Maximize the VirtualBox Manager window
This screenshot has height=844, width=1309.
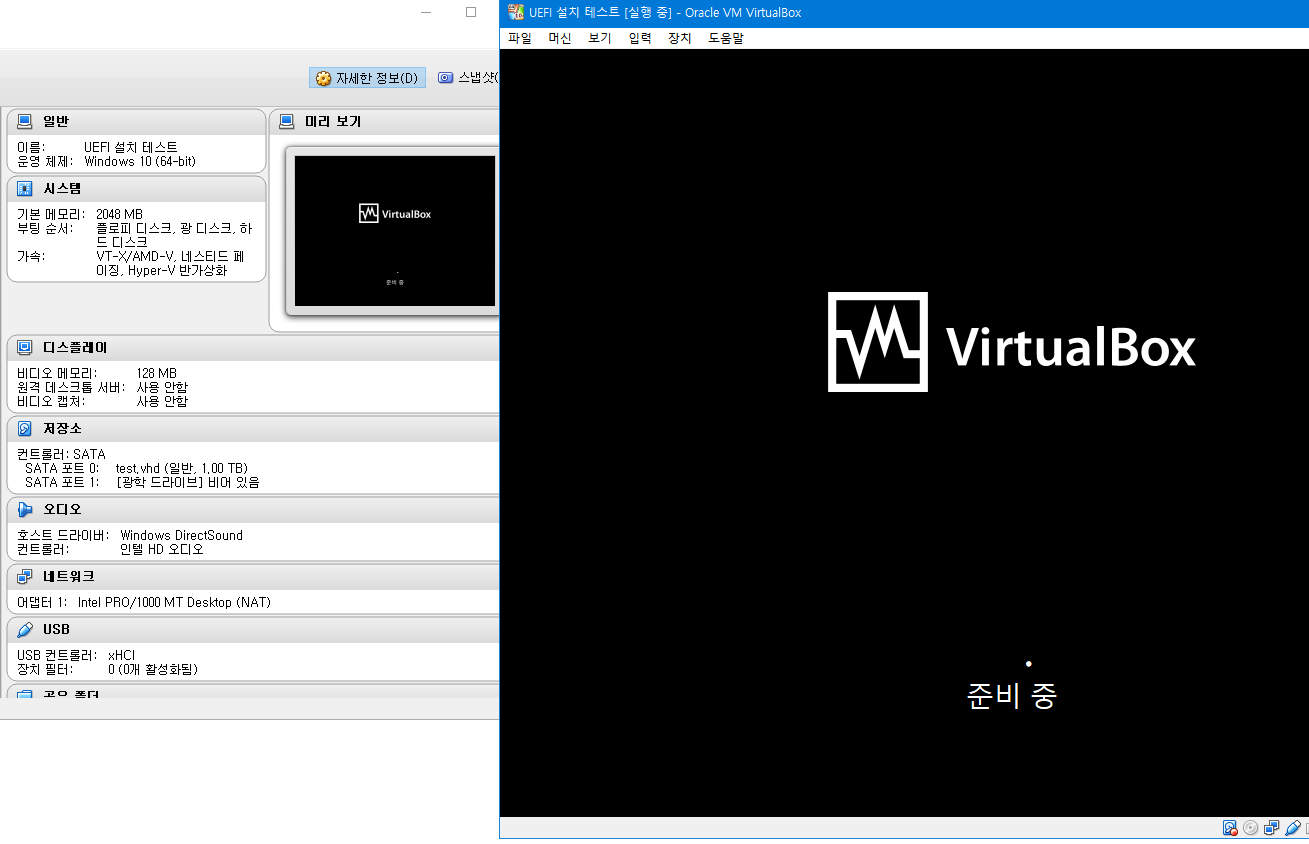[x=471, y=12]
